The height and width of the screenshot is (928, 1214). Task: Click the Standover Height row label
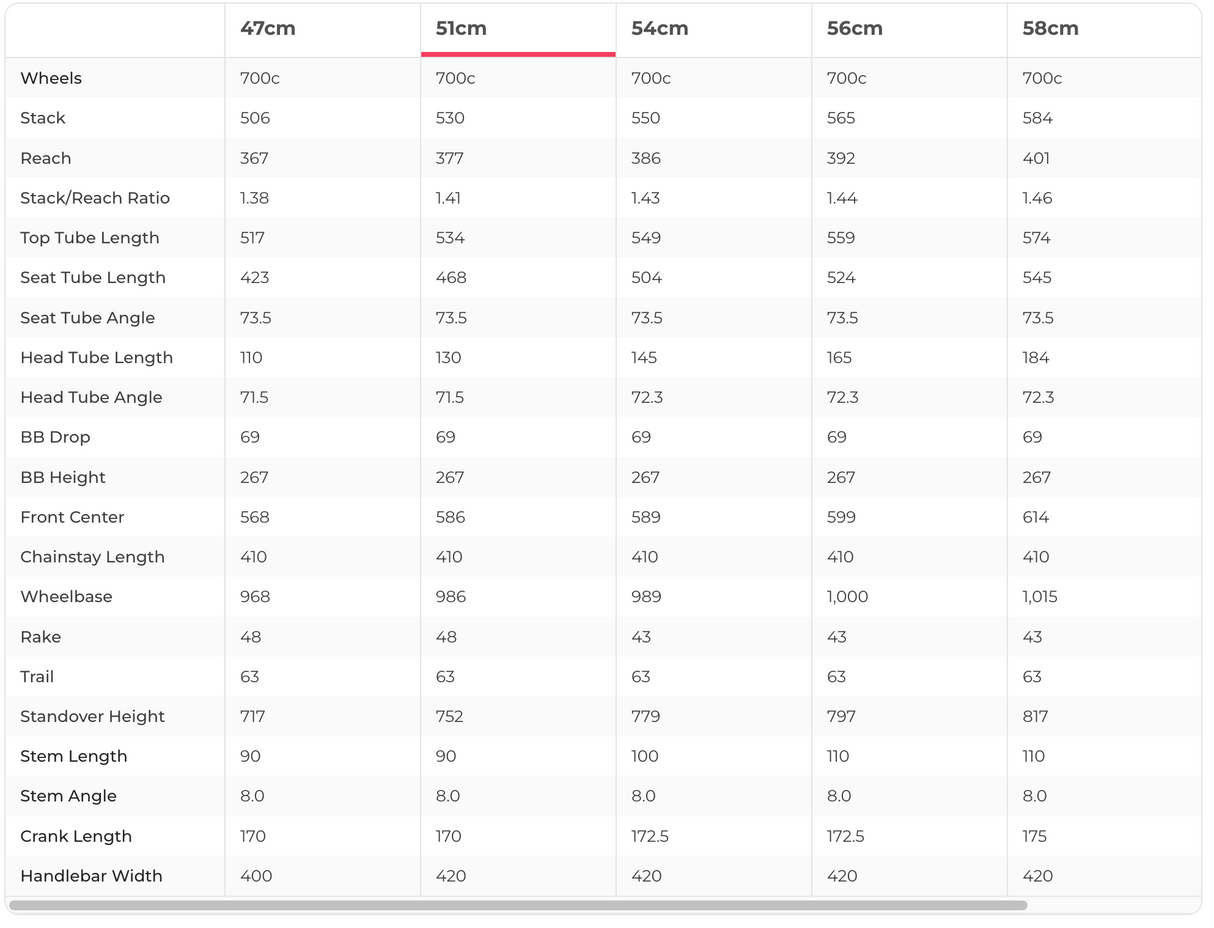pos(92,716)
